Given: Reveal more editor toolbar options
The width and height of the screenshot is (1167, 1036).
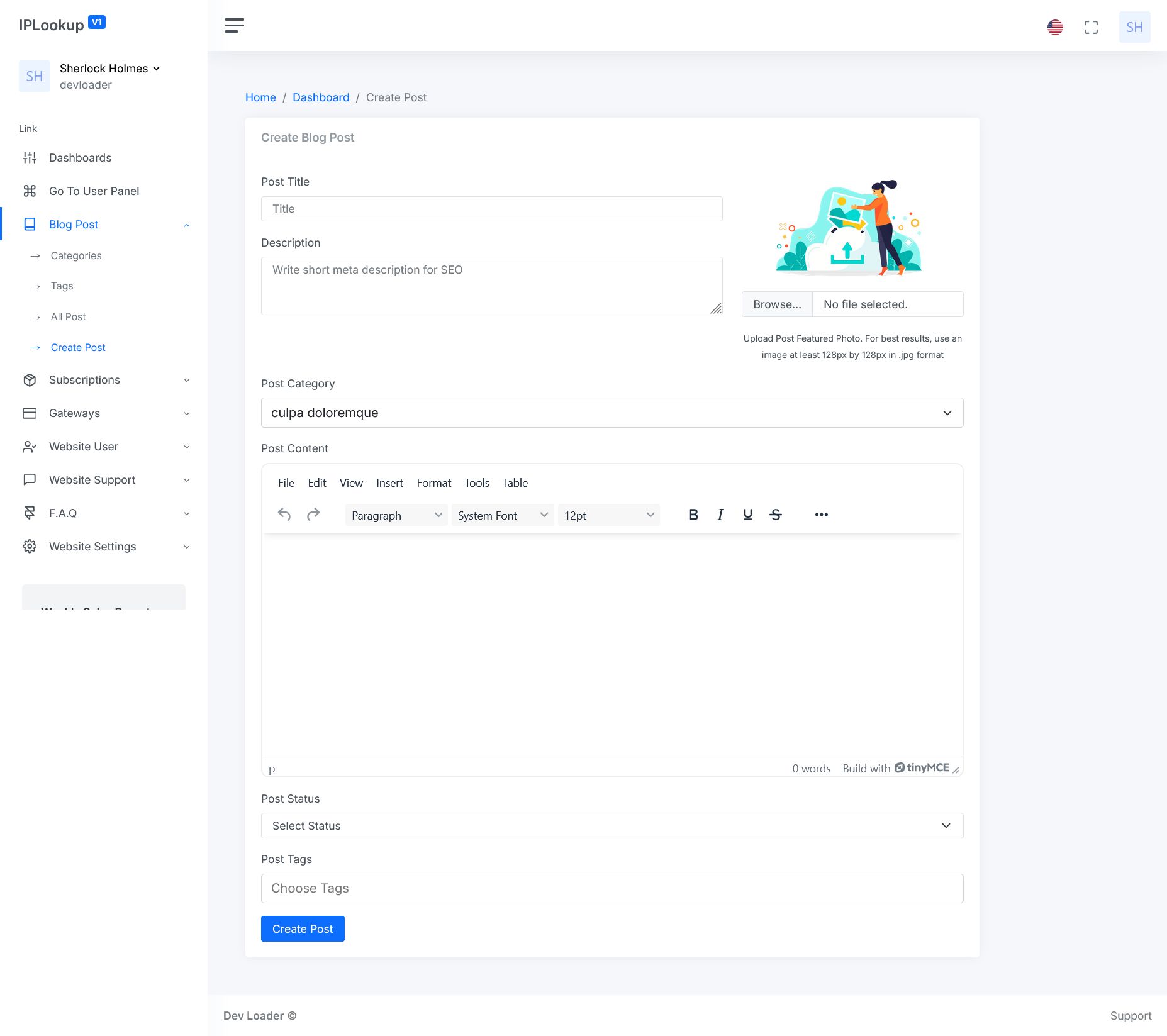Looking at the screenshot, I should click(821, 515).
